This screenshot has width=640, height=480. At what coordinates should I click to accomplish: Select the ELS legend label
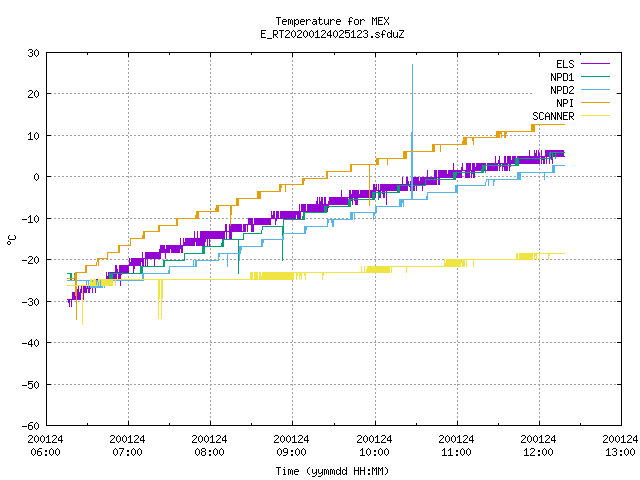(x=565, y=64)
